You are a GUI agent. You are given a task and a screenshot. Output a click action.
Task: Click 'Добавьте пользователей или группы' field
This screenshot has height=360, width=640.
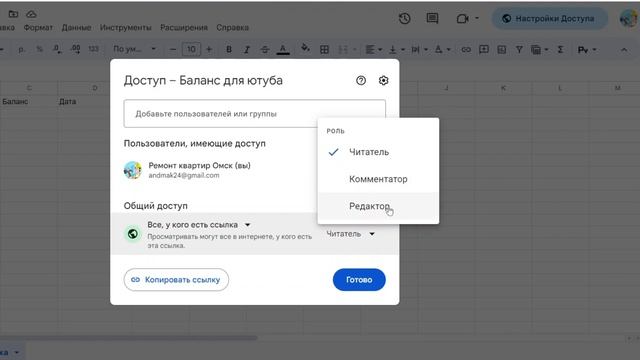[x=255, y=114]
